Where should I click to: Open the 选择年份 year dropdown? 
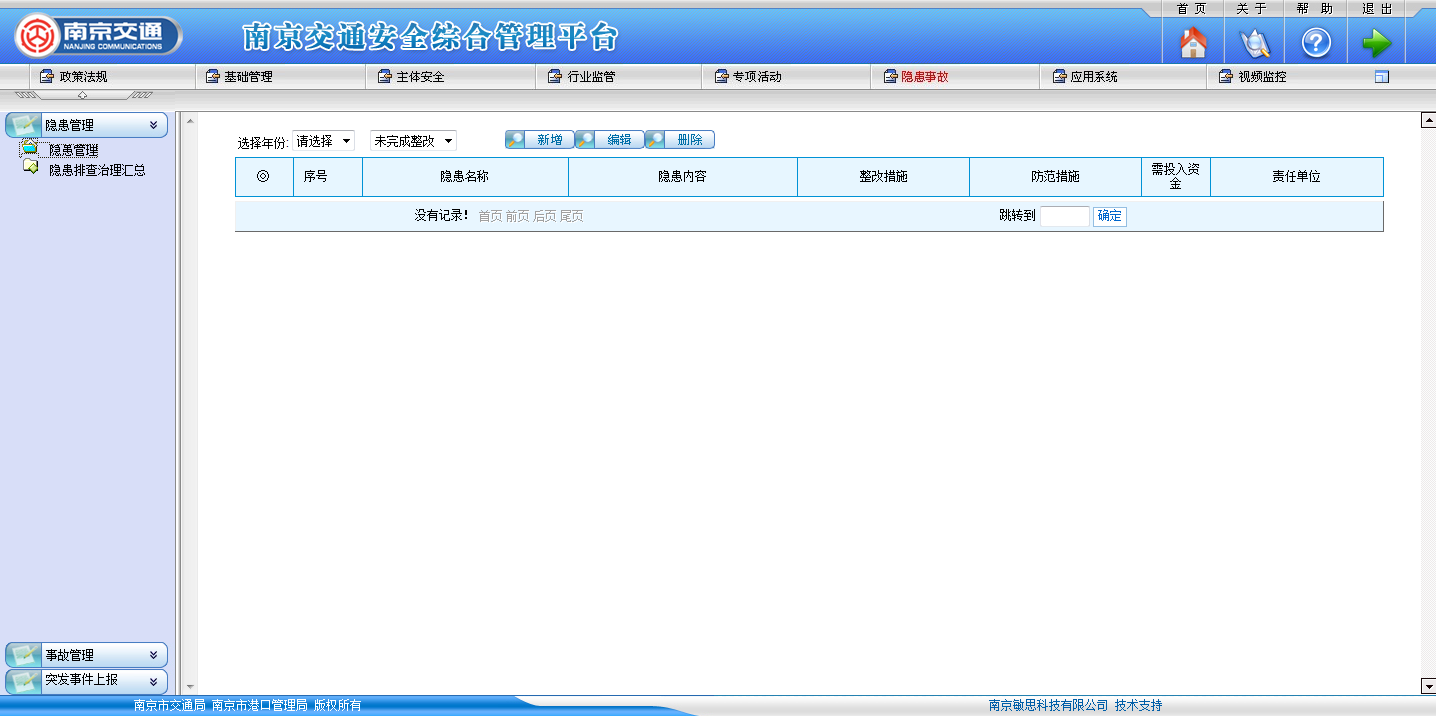[x=323, y=141]
